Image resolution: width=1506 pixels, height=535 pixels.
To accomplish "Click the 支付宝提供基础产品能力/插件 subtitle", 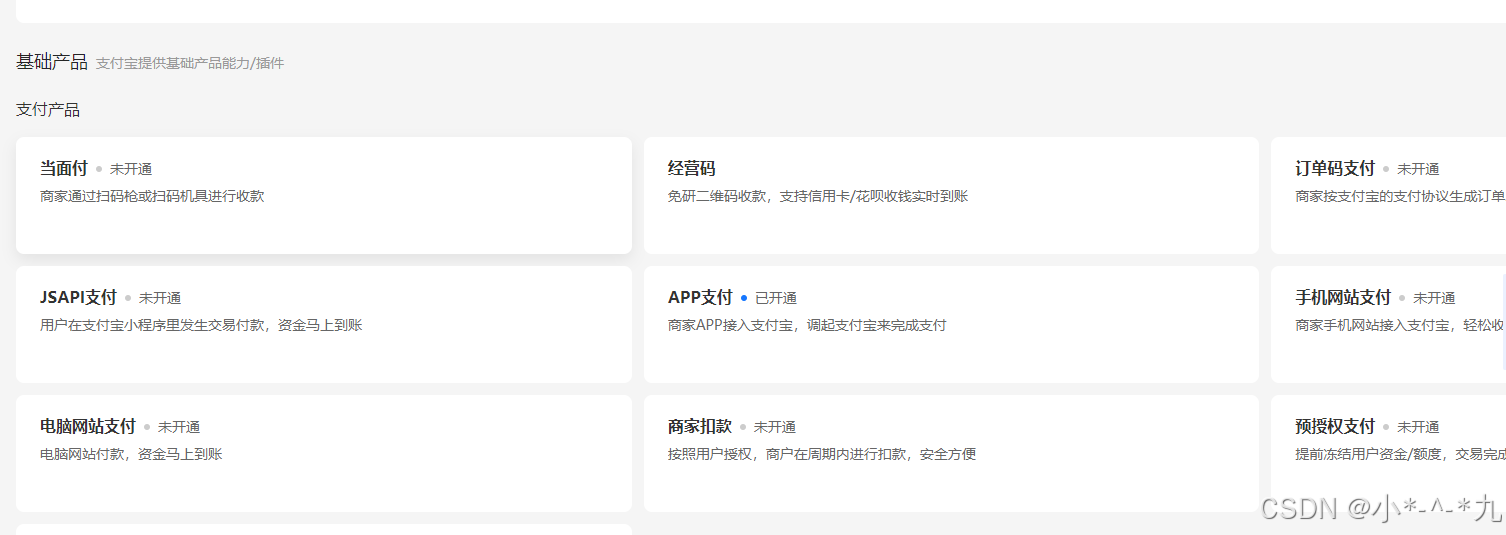I will (x=190, y=63).
